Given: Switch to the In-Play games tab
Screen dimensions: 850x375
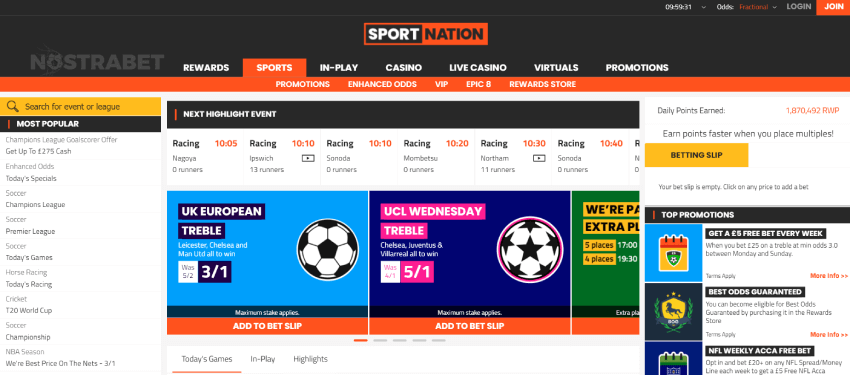Looking at the screenshot, I should tap(262, 359).
